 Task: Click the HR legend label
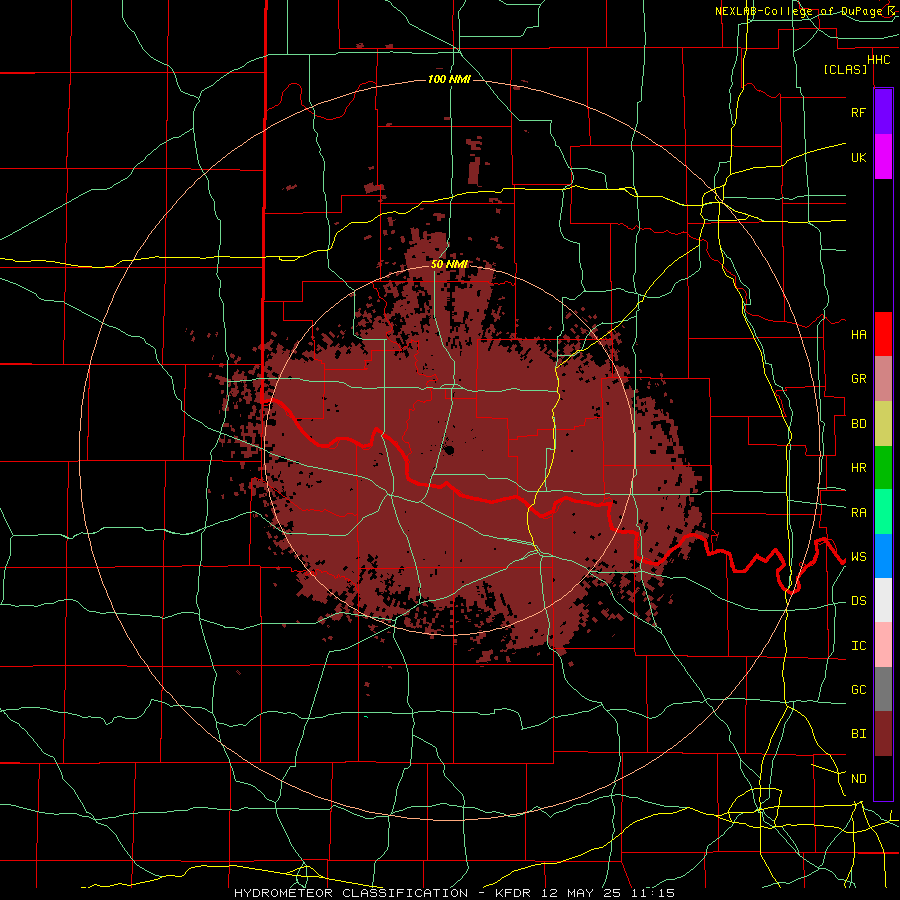click(858, 468)
